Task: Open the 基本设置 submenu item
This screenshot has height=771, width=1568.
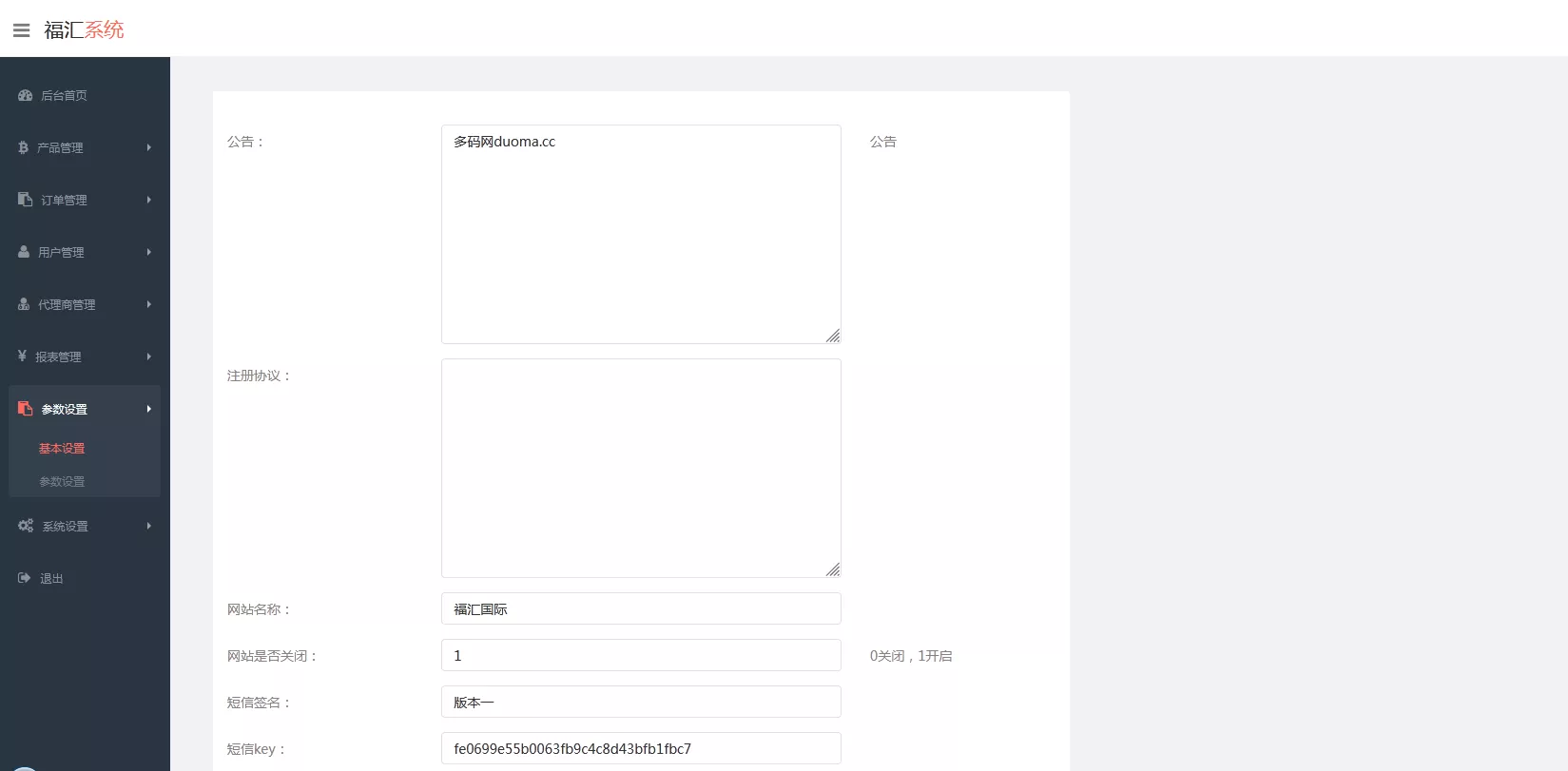Action: pos(62,449)
